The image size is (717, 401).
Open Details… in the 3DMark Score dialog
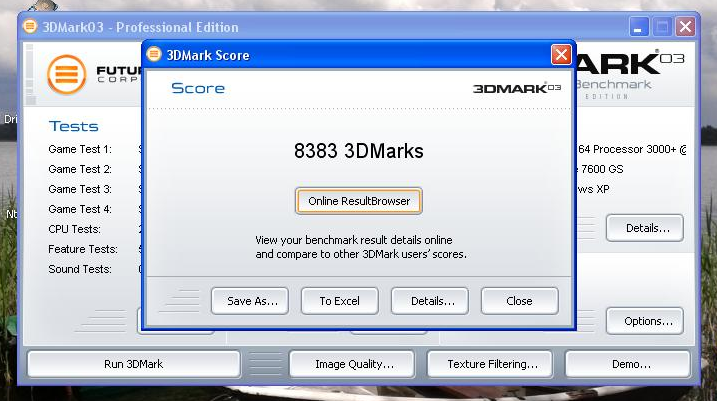tap(429, 301)
